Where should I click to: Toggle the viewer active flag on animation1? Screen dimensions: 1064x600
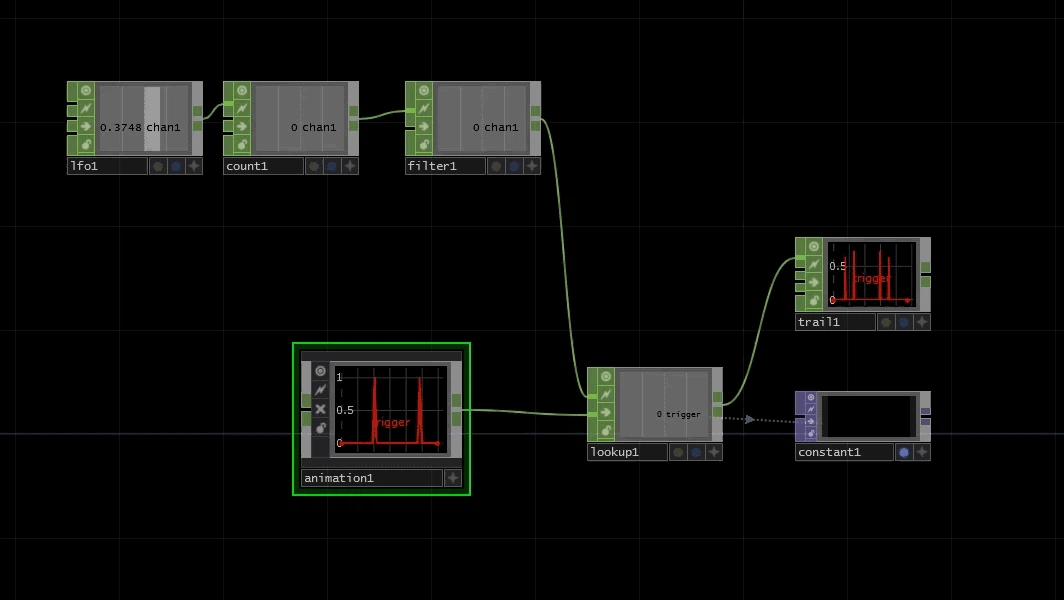tap(320, 371)
